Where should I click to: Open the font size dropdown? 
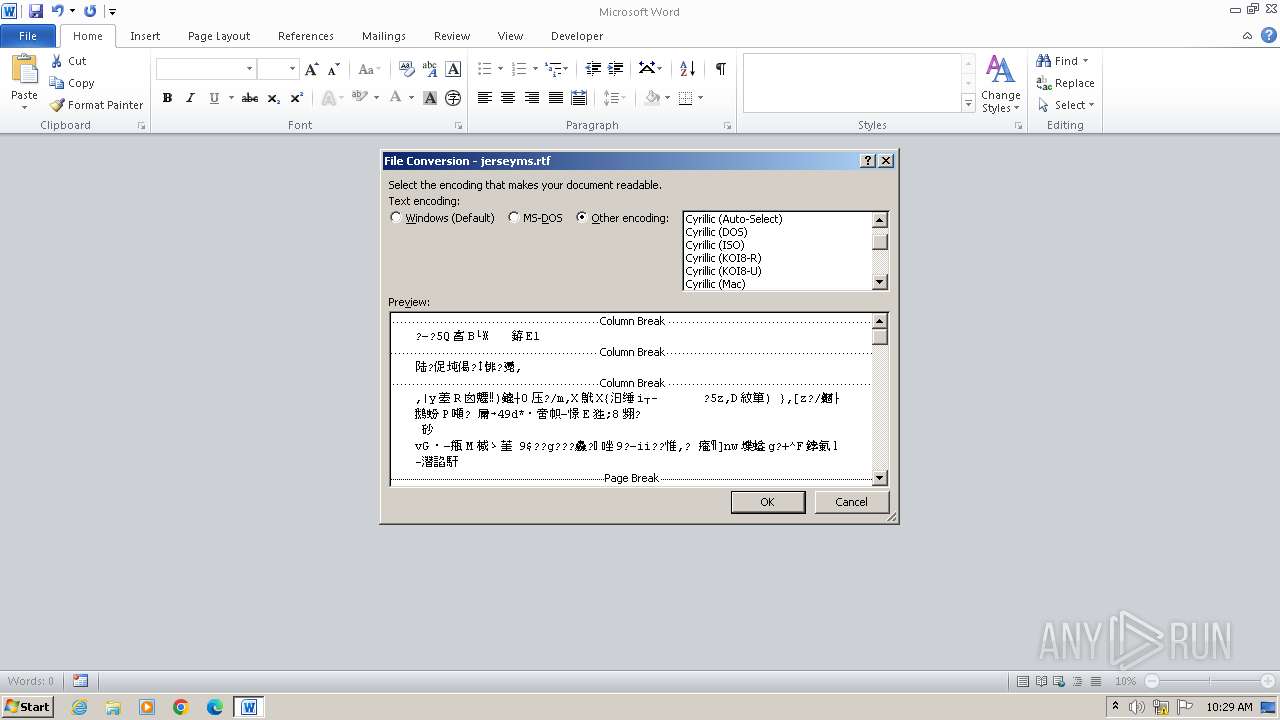(x=292, y=69)
